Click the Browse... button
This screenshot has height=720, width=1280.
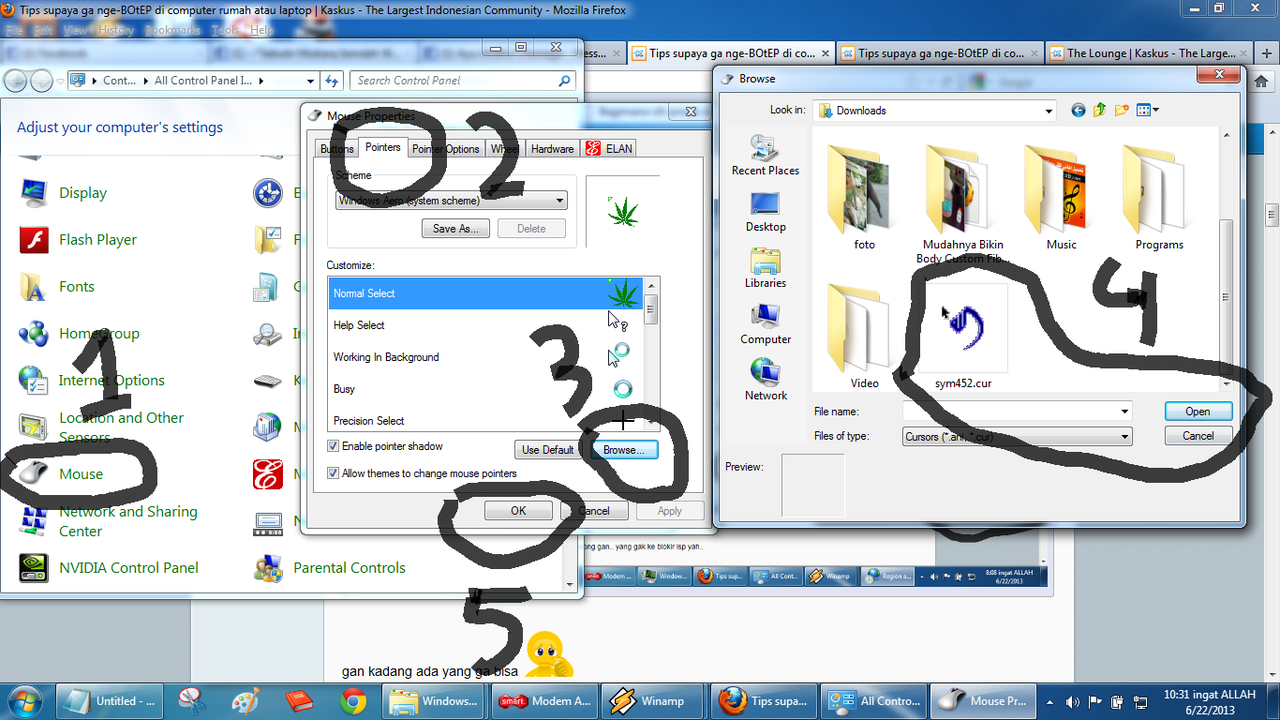point(624,450)
